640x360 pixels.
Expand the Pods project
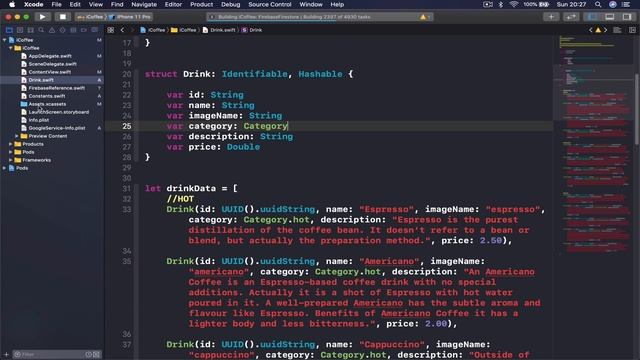4,168
